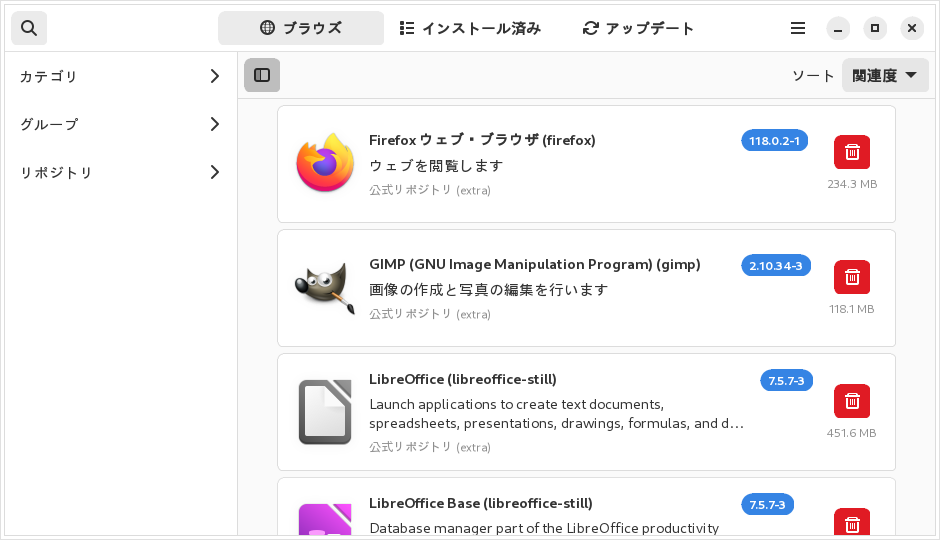This screenshot has width=940, height=540.
Task: Click the 234.3 MB size label
Action: pyautogui.click(x=852, y=184)
